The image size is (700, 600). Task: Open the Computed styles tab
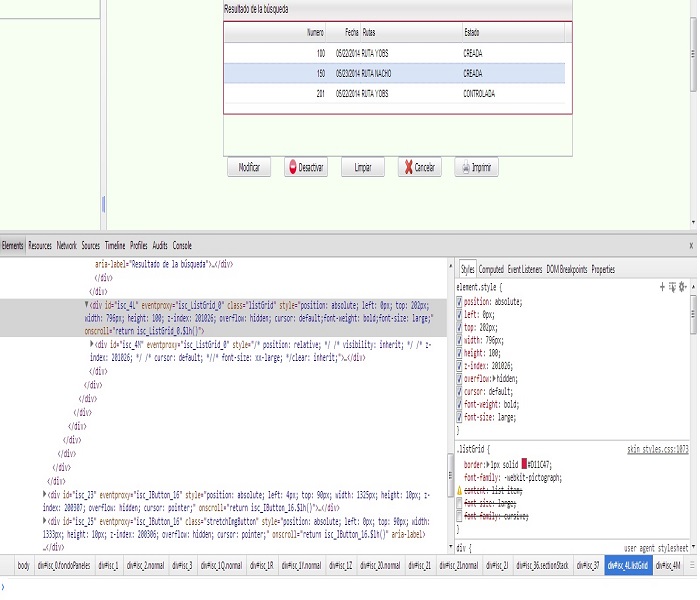click(x=491, y=270)
